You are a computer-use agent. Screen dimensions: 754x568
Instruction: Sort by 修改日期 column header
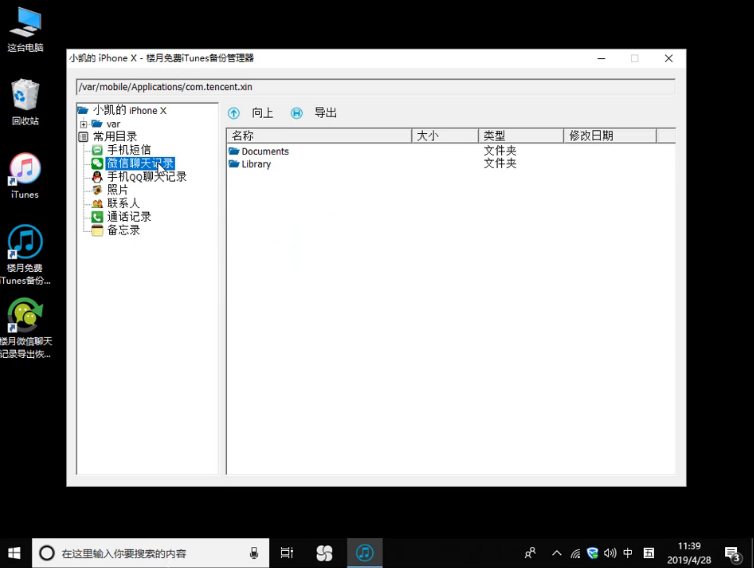pyautogui.click(x=610, y=136)
